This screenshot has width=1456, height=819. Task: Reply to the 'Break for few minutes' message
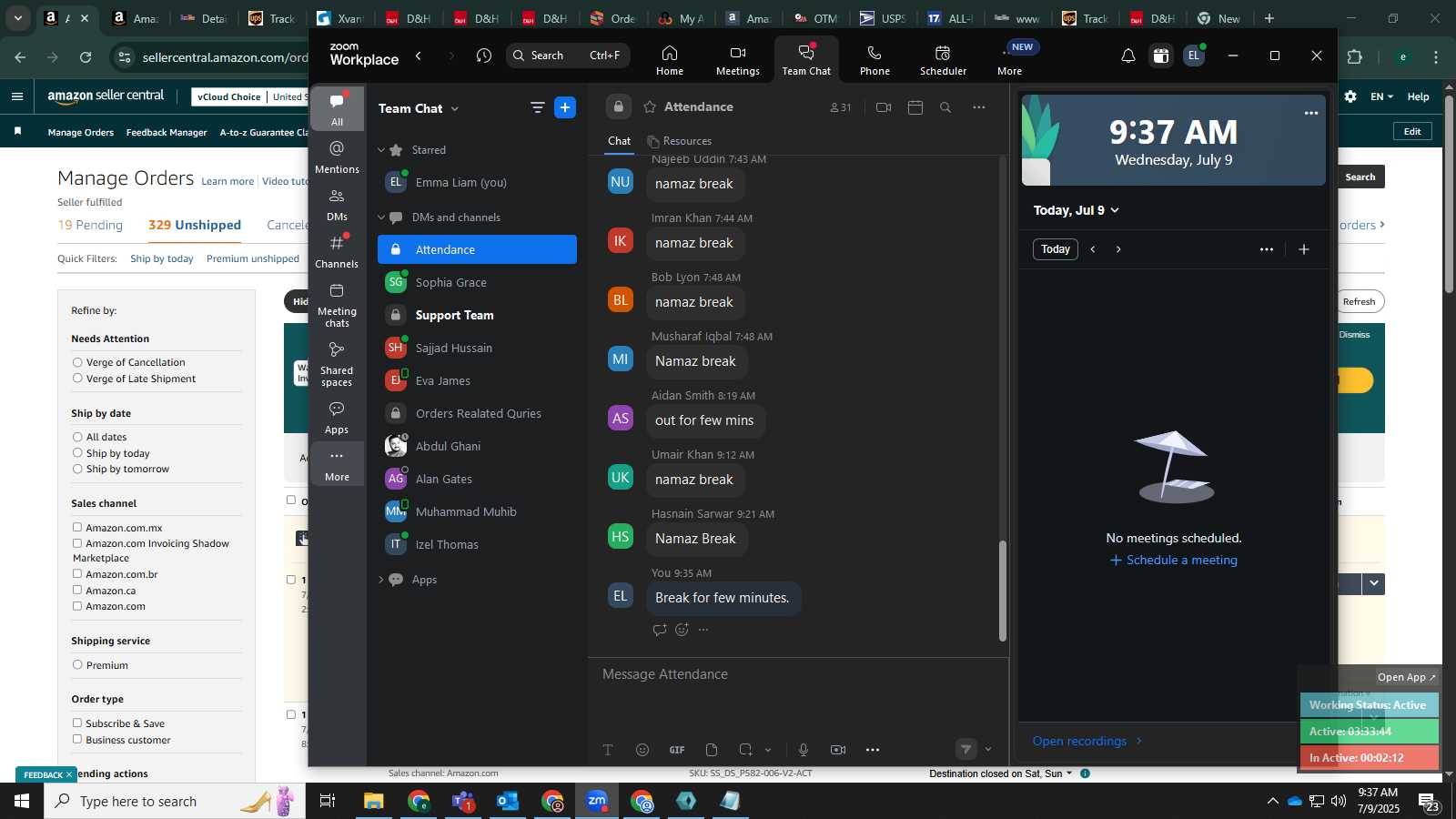click(x=660, y=630)
